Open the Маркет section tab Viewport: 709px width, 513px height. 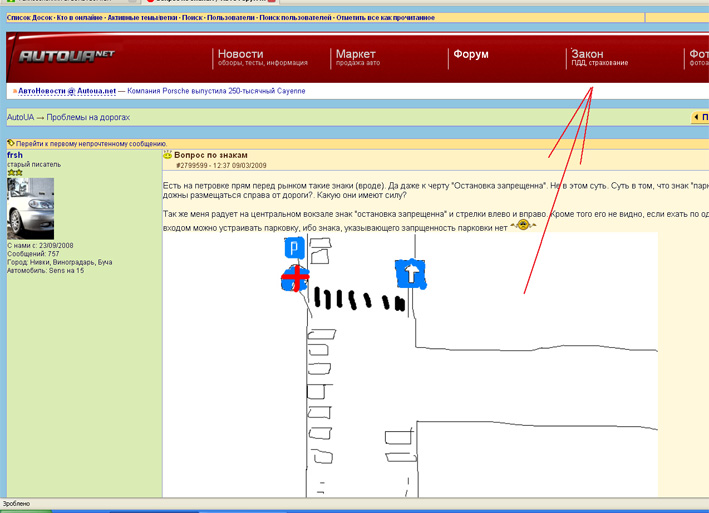coord(356,54)
